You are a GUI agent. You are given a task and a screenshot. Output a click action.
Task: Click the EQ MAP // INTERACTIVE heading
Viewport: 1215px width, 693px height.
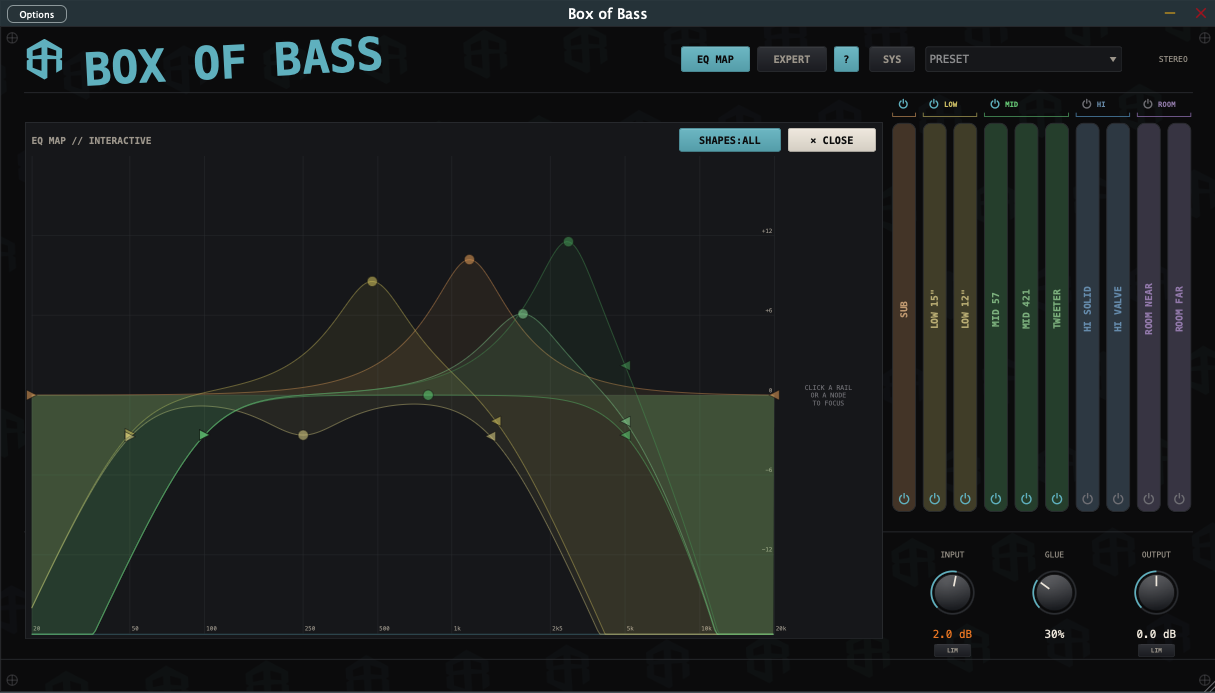pyautogui.click(x=92, y=141)
